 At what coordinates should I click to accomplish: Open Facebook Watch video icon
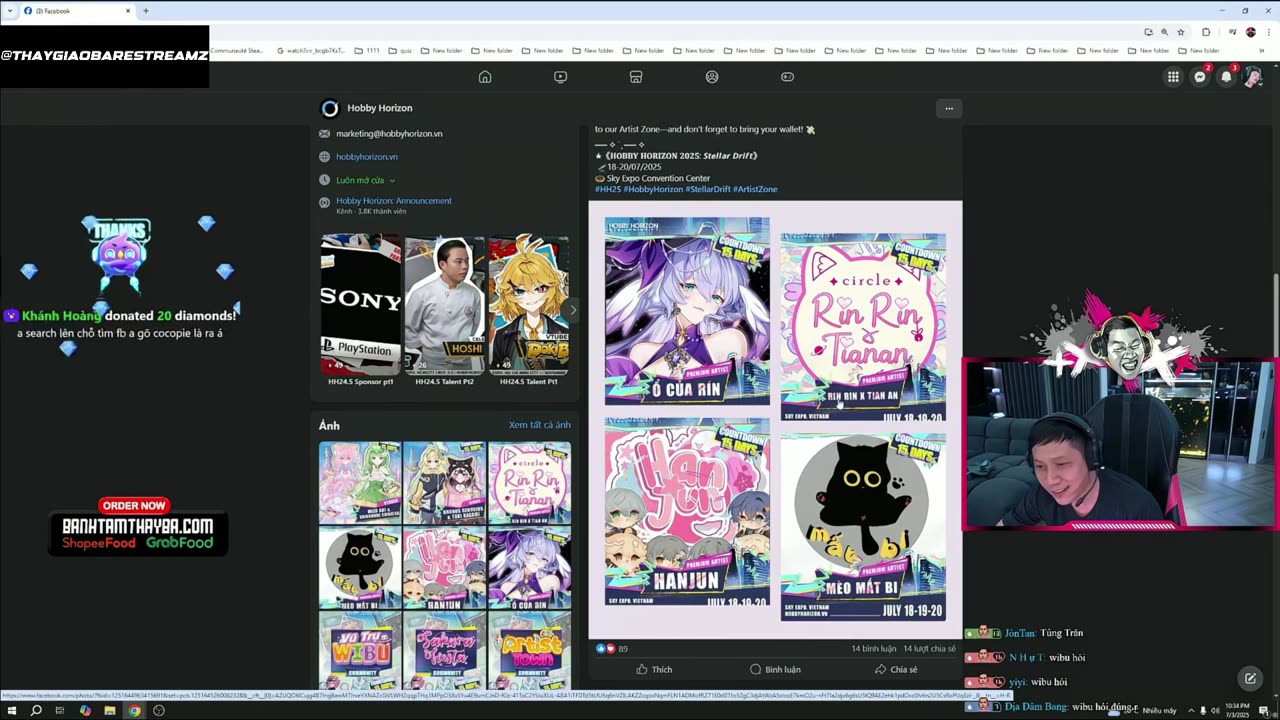[x=560, y=77]
